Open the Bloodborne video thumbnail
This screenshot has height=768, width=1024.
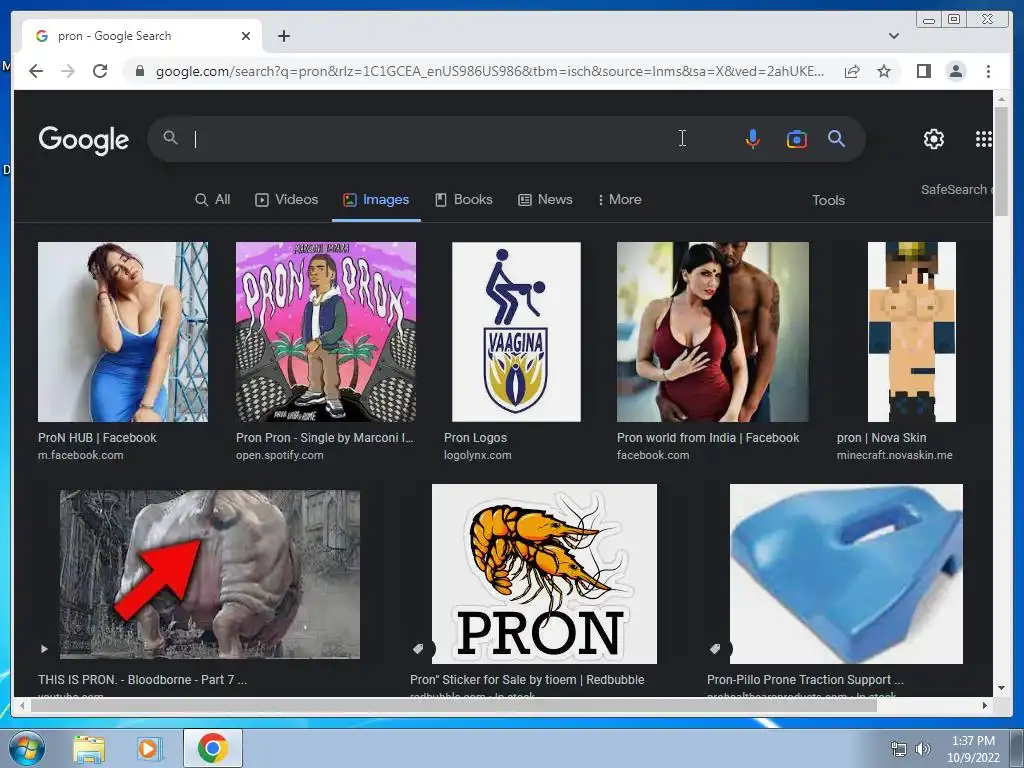[x=210, y=575]
